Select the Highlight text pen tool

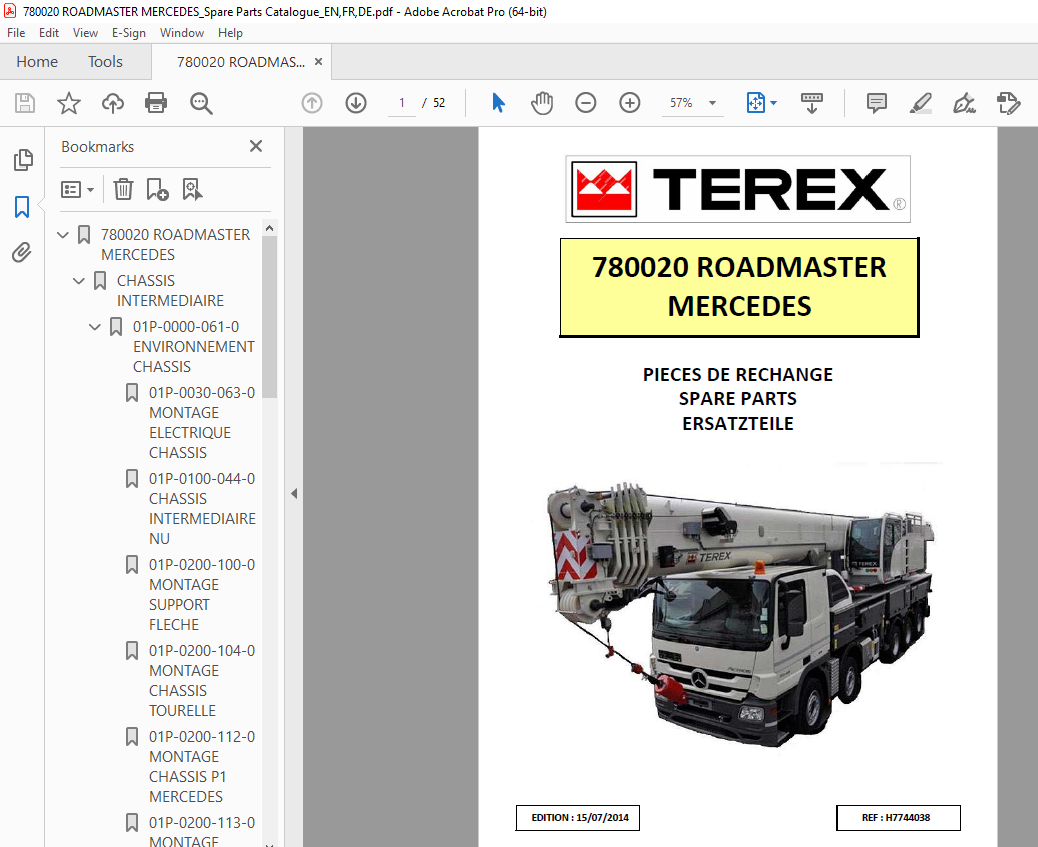pos(921,103)
